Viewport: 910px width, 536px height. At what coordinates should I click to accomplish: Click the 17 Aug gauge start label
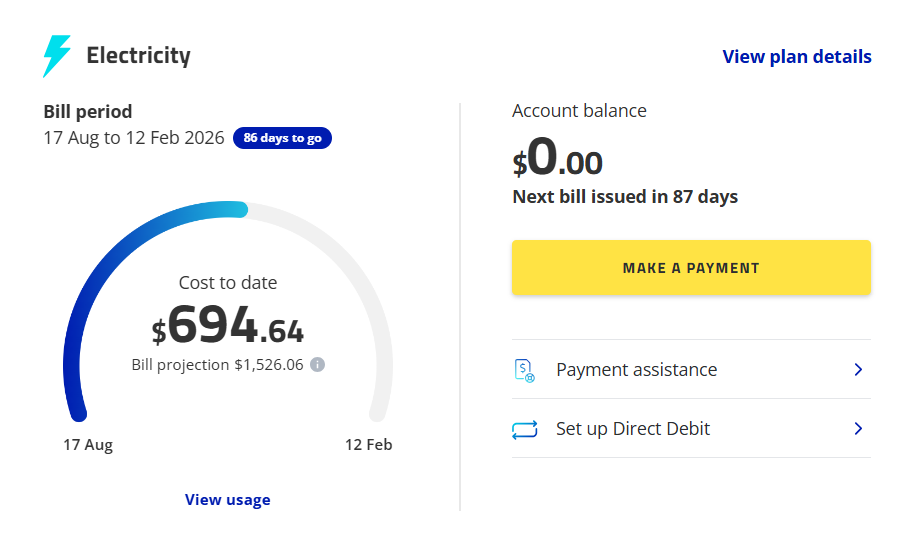[88, 445]
